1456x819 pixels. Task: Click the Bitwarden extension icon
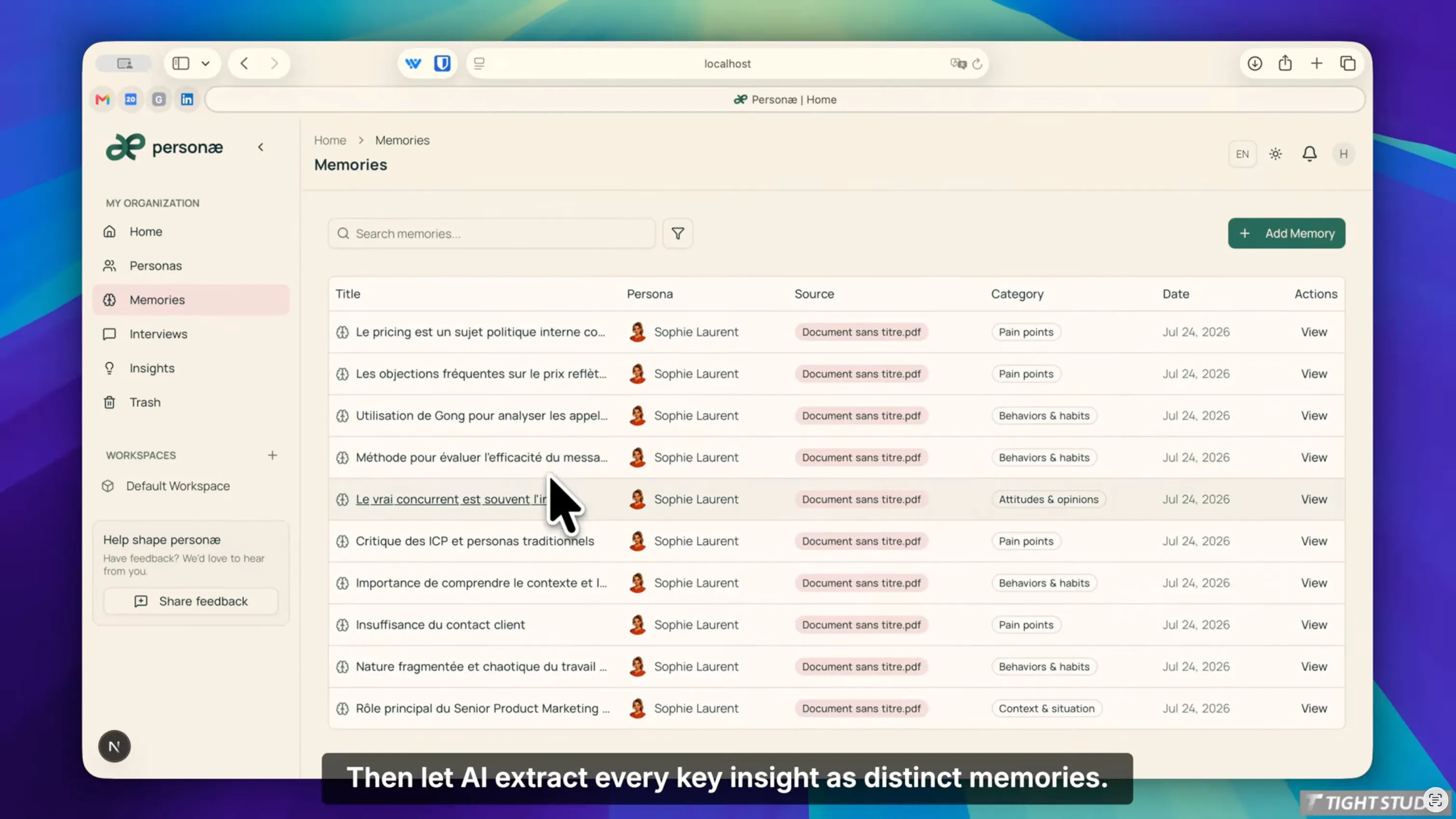(442, 63)
